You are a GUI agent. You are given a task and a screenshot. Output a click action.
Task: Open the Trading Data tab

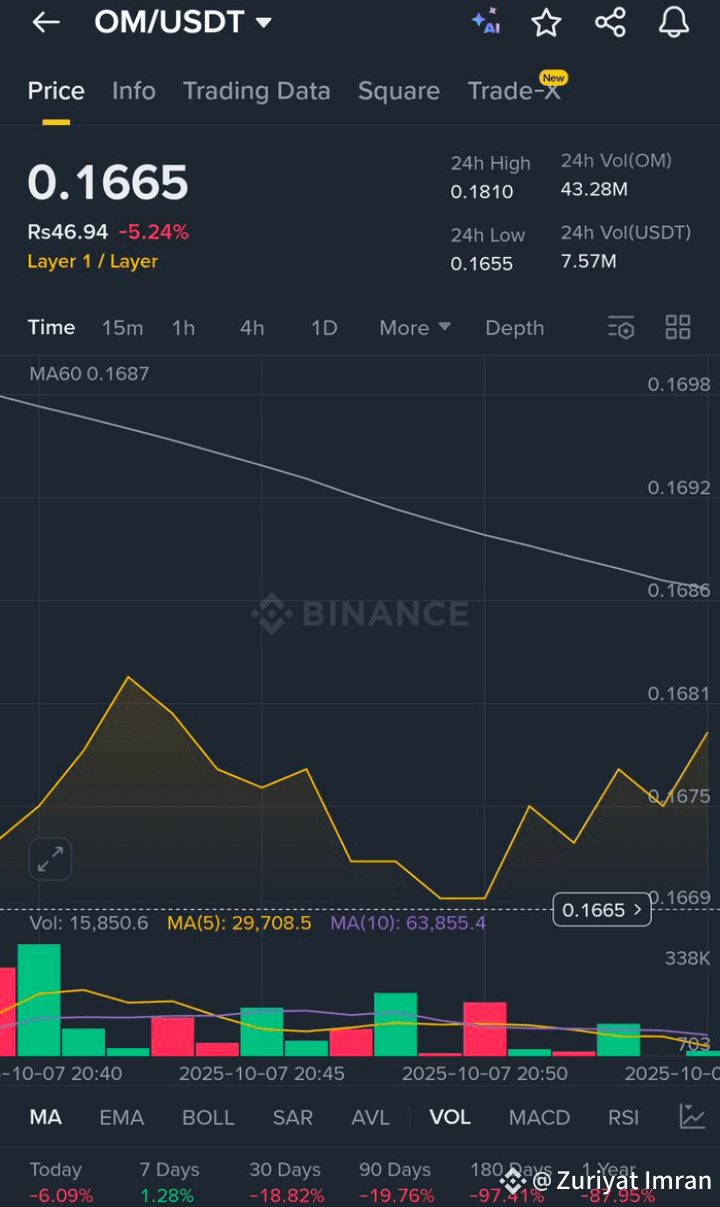[x=256, y=91]
